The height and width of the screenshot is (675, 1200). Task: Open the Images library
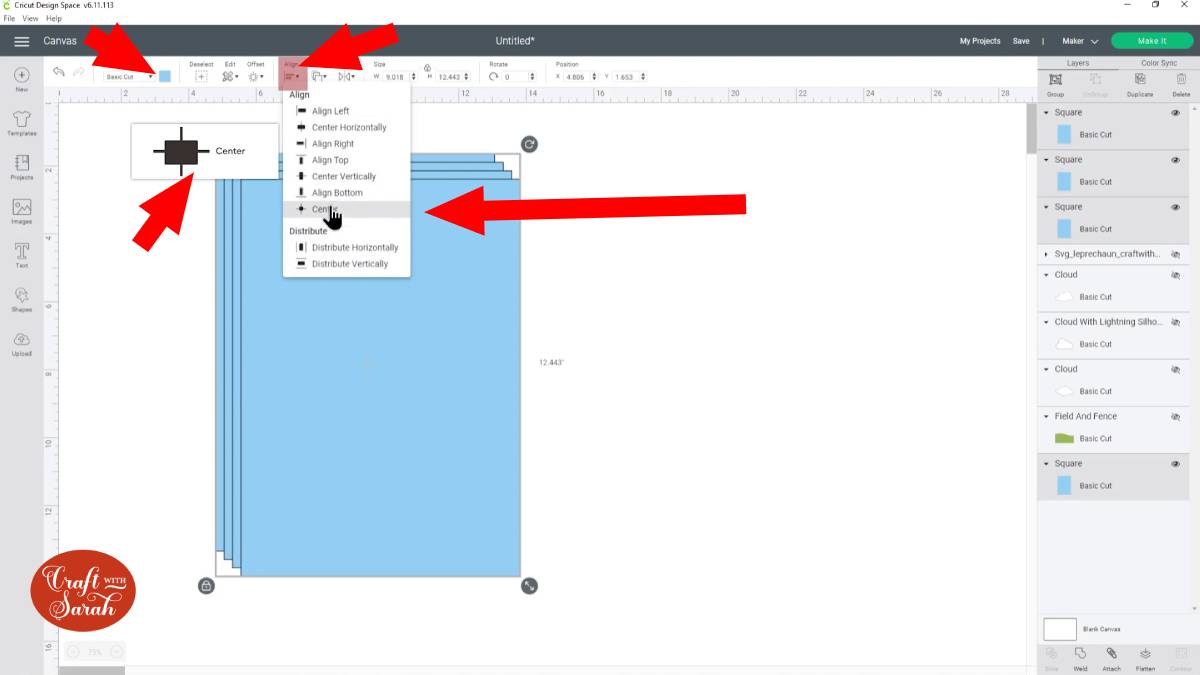point(21,211)
